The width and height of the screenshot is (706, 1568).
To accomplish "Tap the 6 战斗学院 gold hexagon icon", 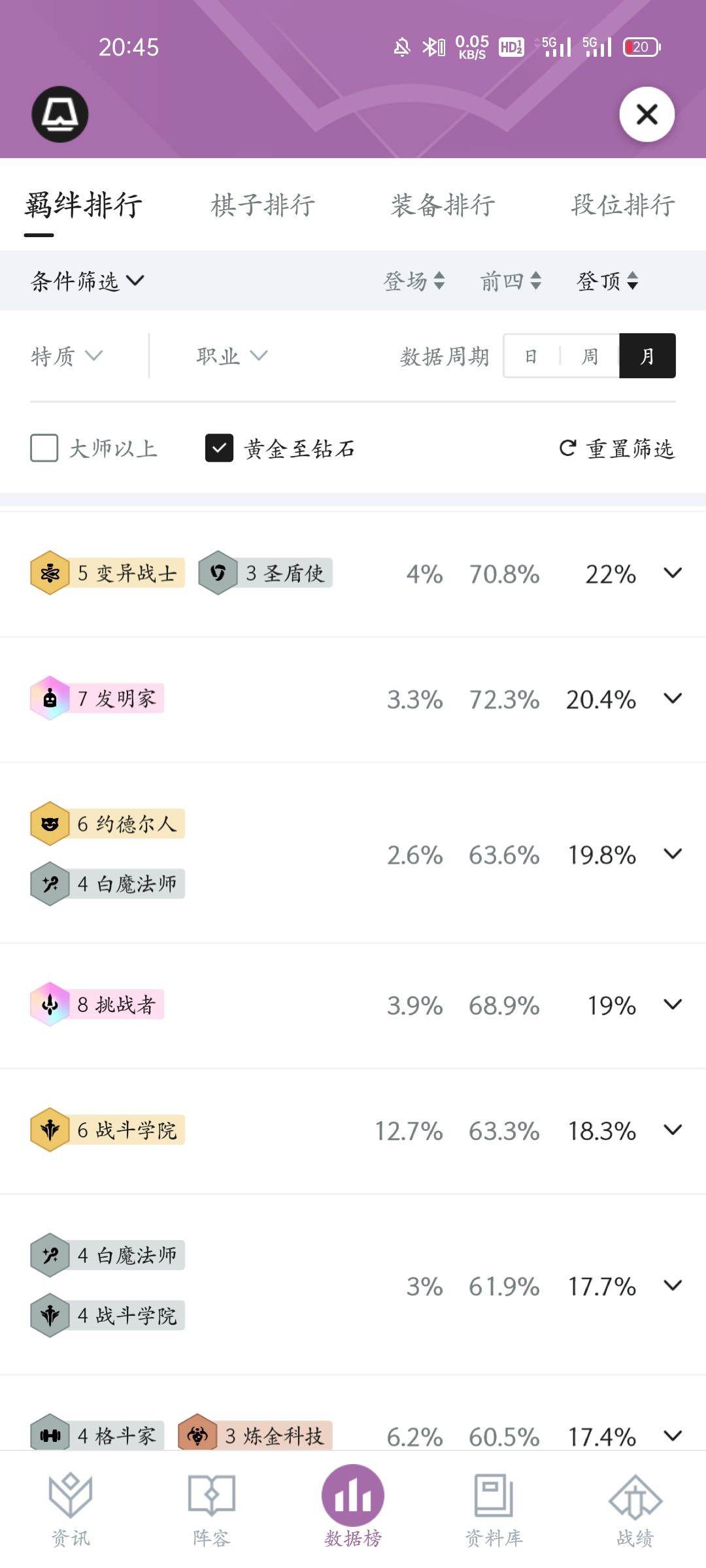I will click(x=50, y=1130).
